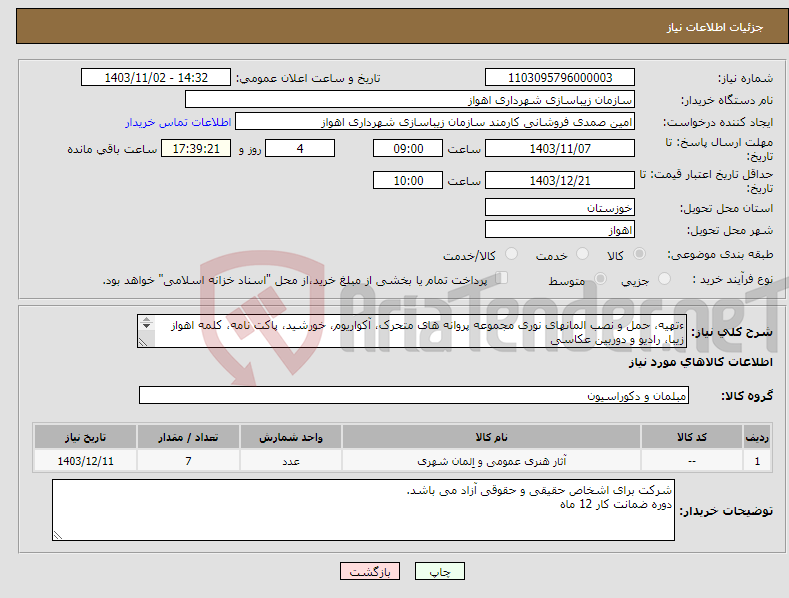This screenshot has width=789, height=598.
Task: Click the واحد شمارش column header
Action: click(x=291, y=437)
